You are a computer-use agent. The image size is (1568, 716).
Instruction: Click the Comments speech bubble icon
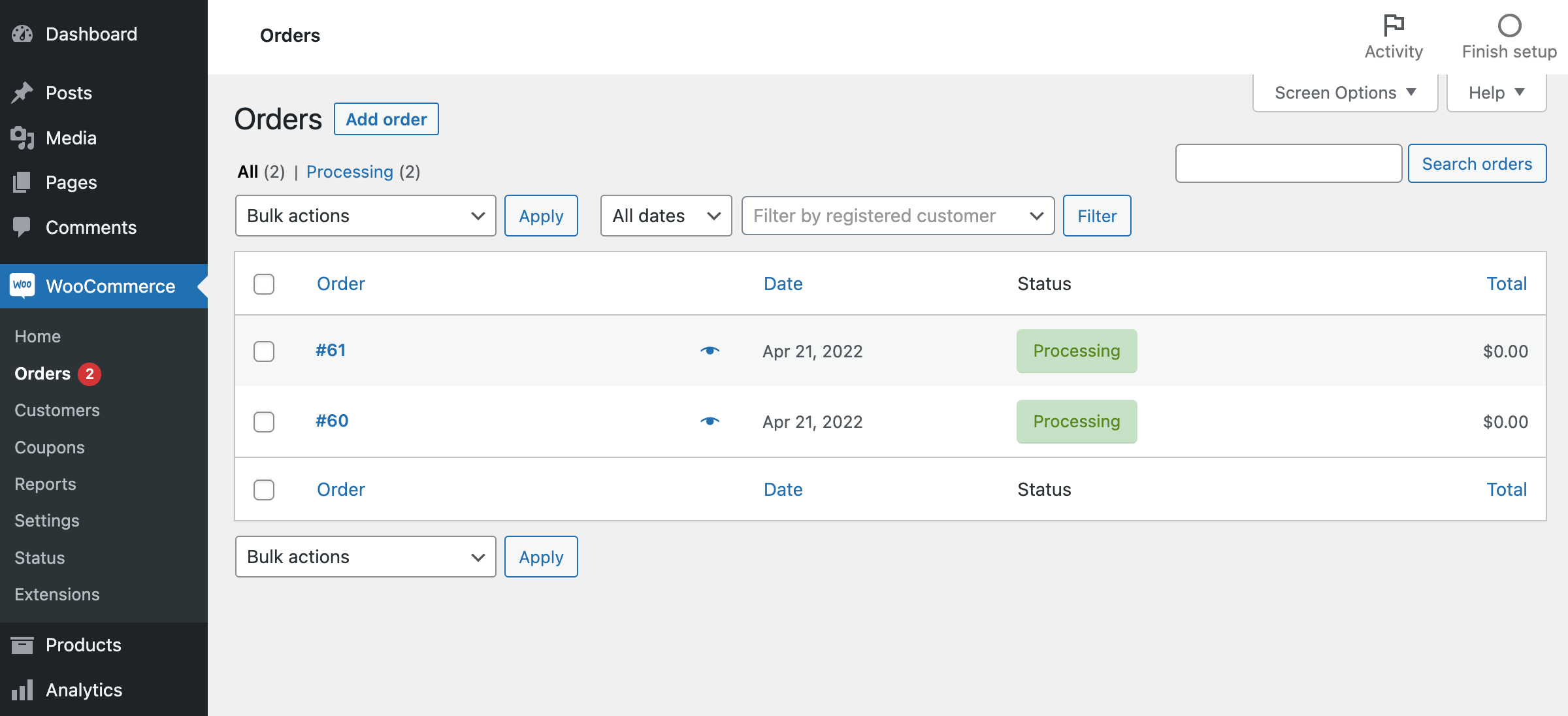[22, 227]
